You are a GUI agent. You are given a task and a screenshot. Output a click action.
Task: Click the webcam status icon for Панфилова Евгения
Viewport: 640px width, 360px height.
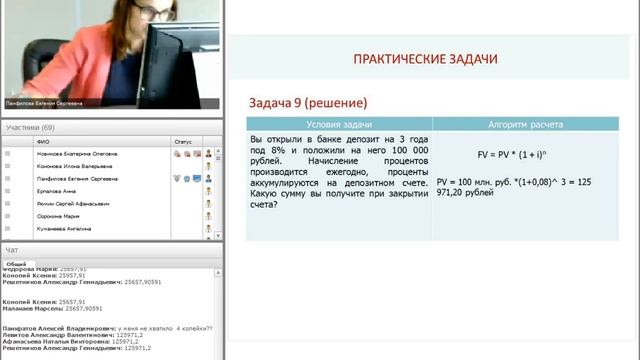(187, 179)
